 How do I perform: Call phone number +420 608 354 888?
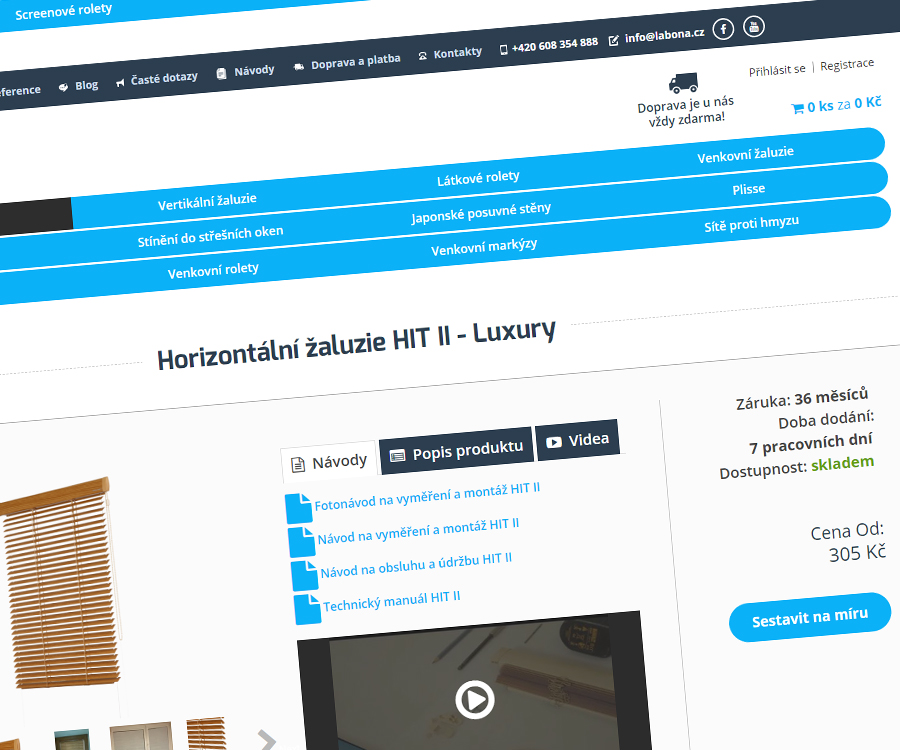pos(554,45)
